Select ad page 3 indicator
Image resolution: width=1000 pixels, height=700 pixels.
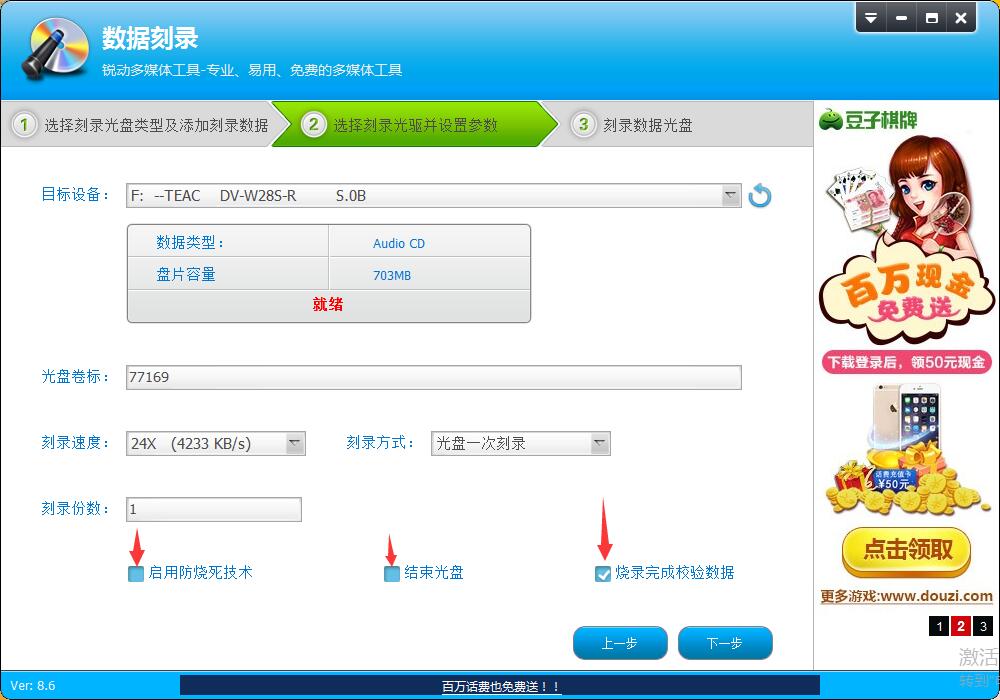coord(983,627)
